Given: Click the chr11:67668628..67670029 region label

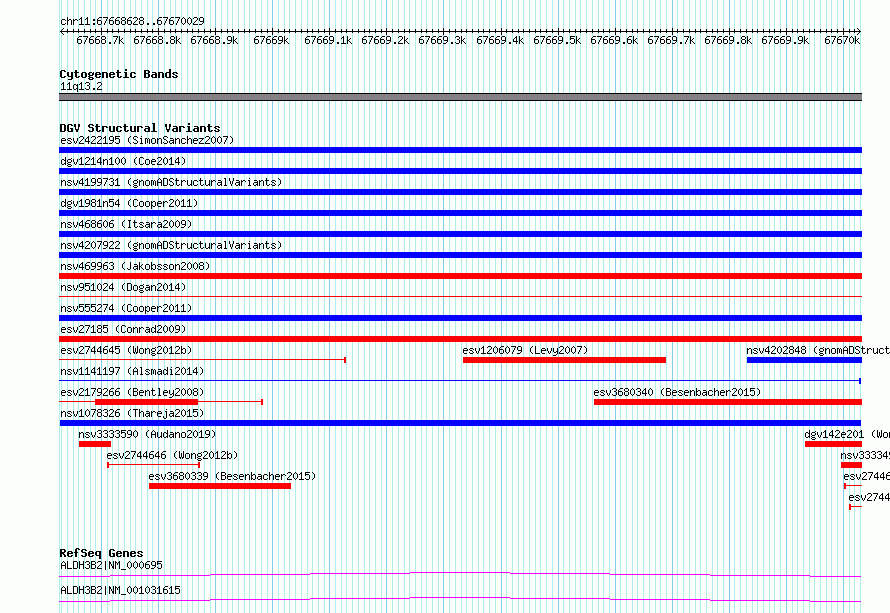Looking at the screenshot, I should click(132, 21).
